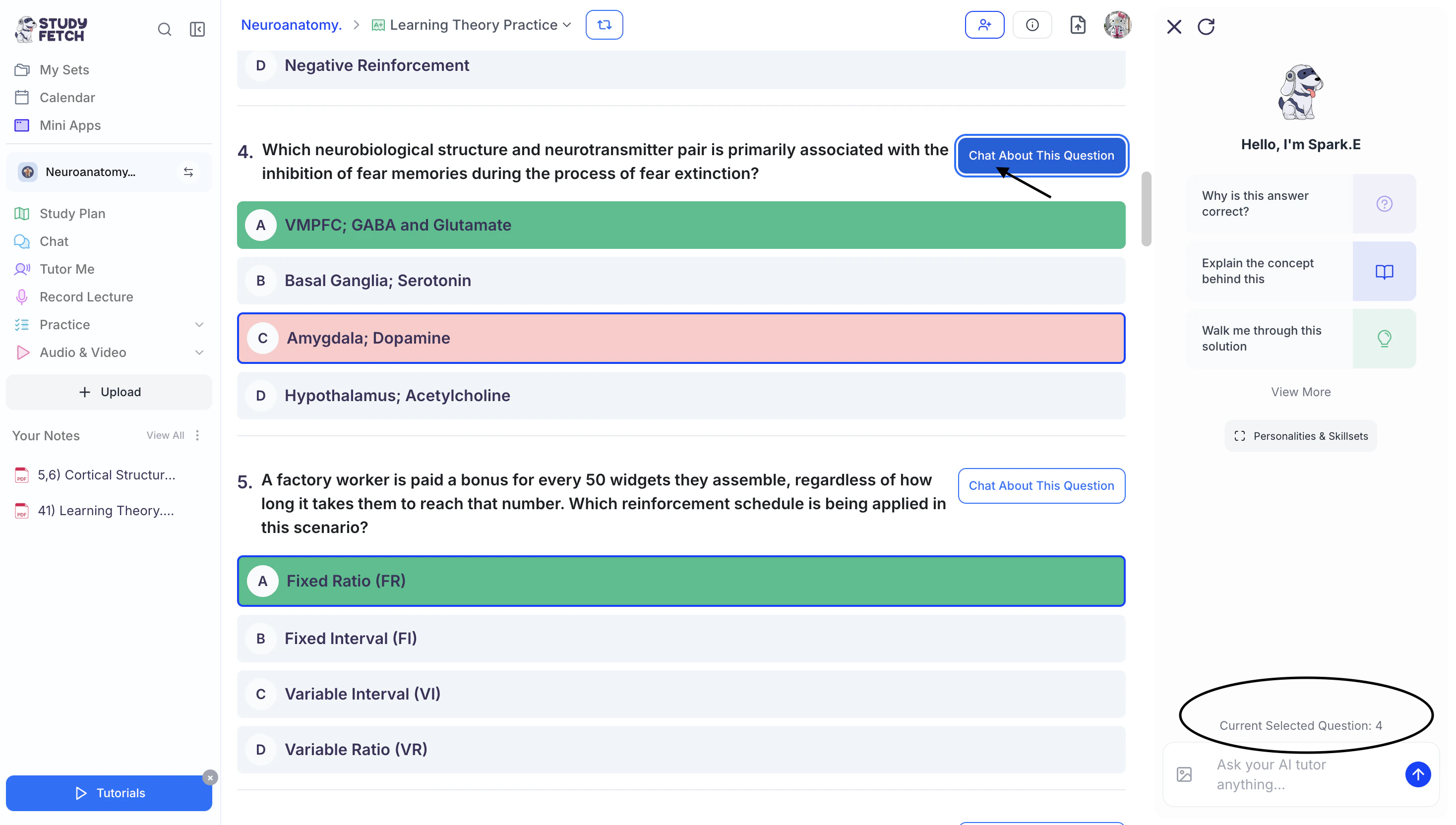
Task: Go to Tutor Me in sidebar
Action: (67, 269)
